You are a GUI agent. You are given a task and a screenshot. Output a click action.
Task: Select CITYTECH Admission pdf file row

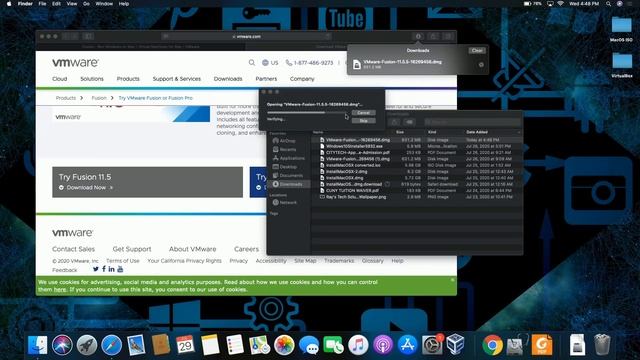click(x=417, y=153)
